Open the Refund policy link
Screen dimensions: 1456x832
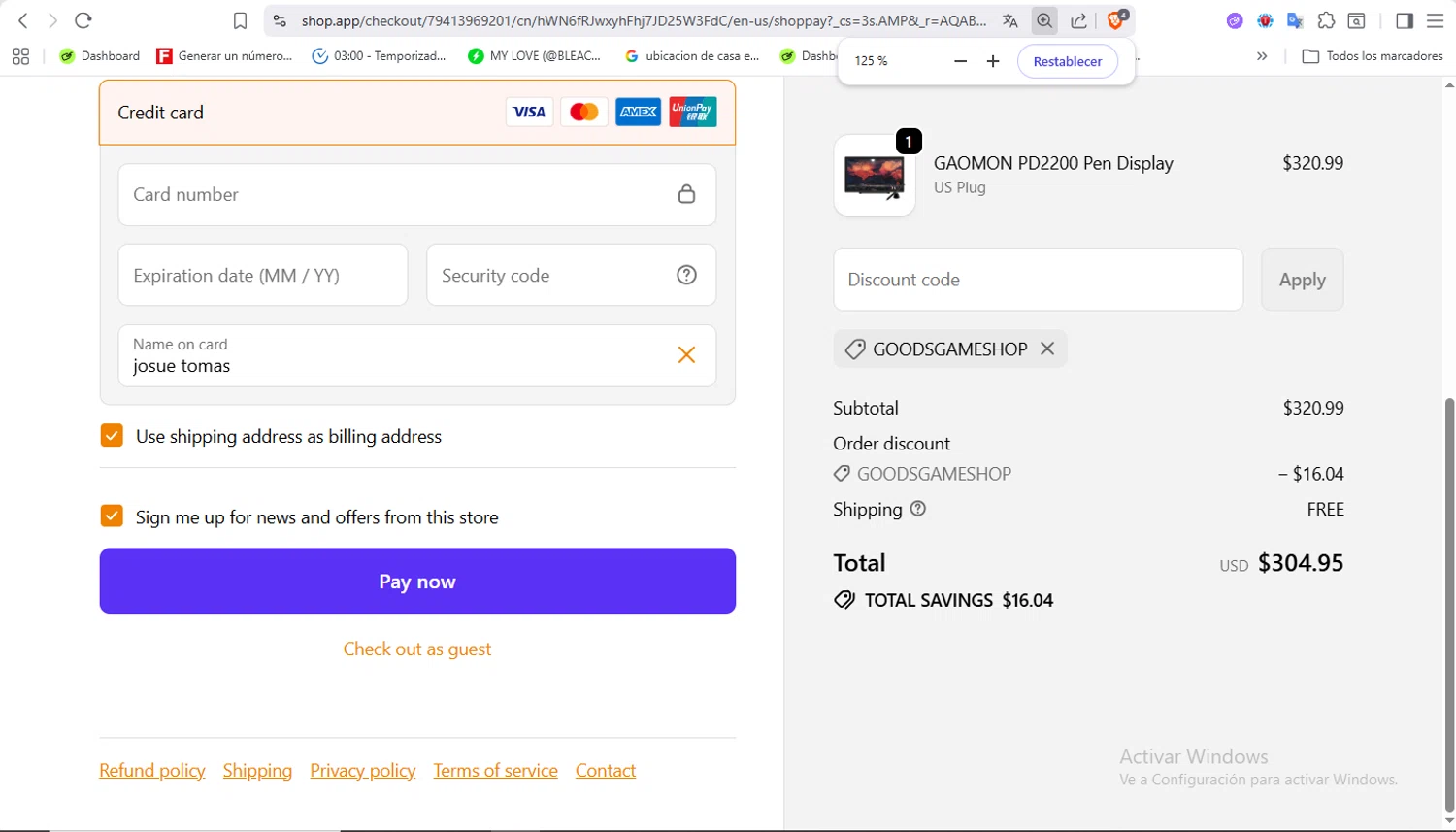152,770
